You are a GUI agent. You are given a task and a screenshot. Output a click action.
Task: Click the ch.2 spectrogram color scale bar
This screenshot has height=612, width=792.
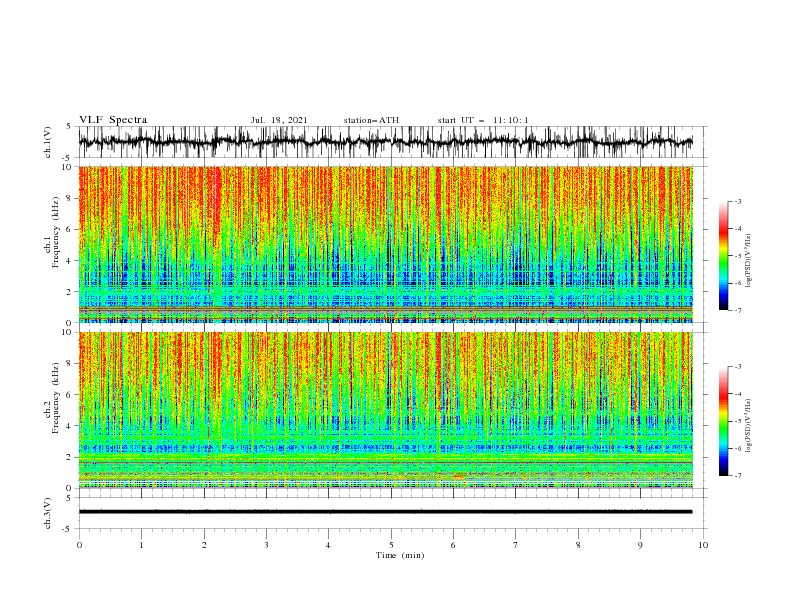pos(724,421)
